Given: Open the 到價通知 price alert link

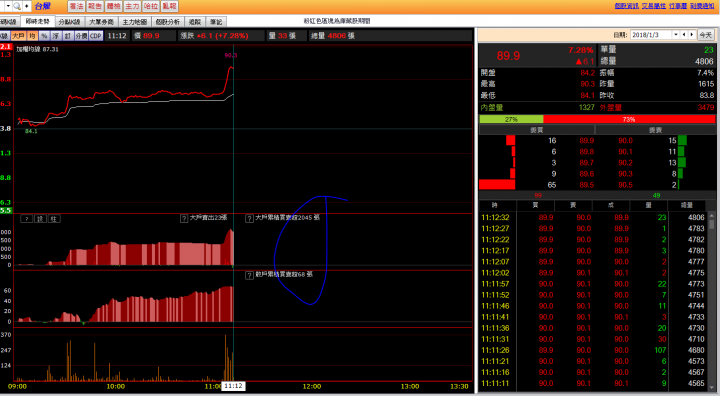Looking at the screenshot, I should [702, 6].
